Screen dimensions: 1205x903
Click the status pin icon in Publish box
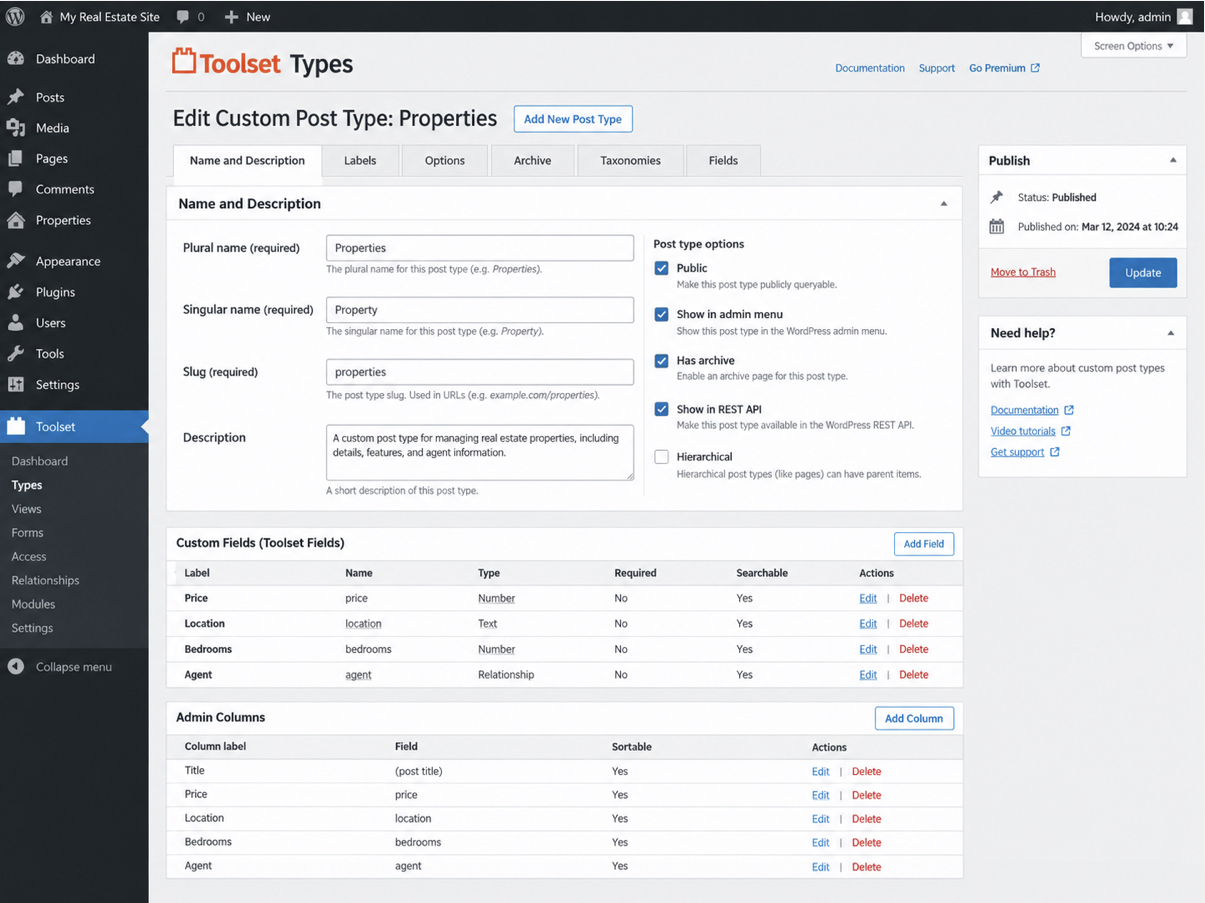(996, 198)
